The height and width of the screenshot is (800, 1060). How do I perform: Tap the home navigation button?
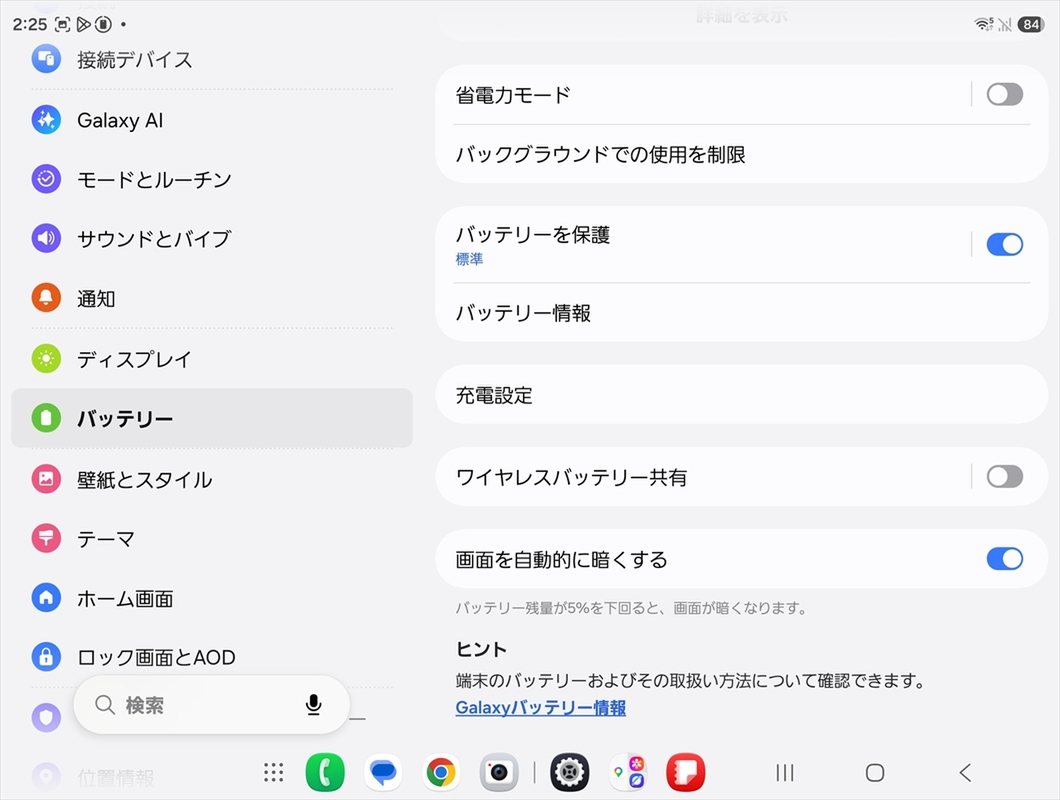(875, 772)
